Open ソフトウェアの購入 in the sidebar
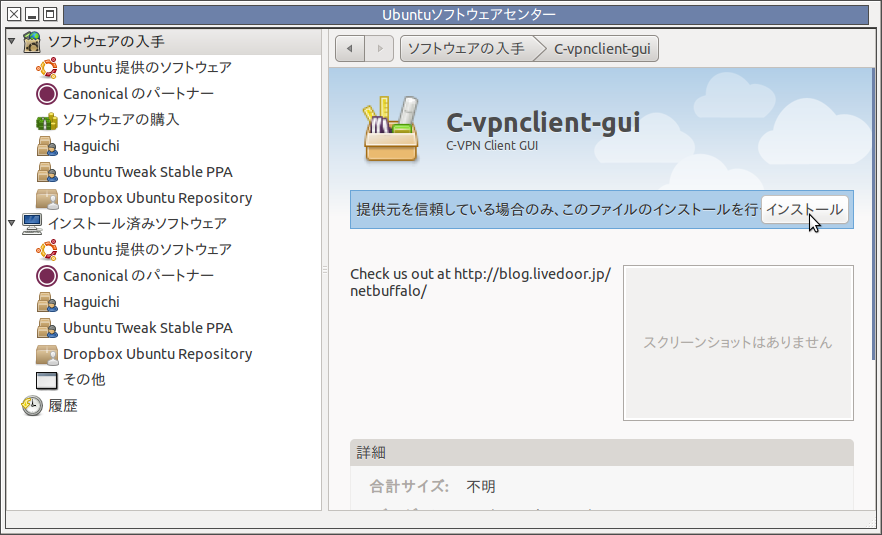882x535 pixels. (x=121, y=120)
